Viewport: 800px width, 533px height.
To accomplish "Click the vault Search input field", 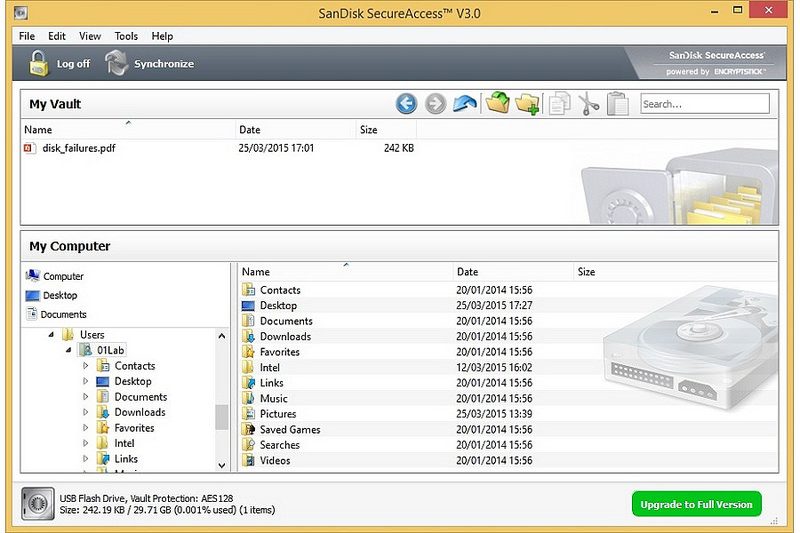I will click(x=704, y=104).
